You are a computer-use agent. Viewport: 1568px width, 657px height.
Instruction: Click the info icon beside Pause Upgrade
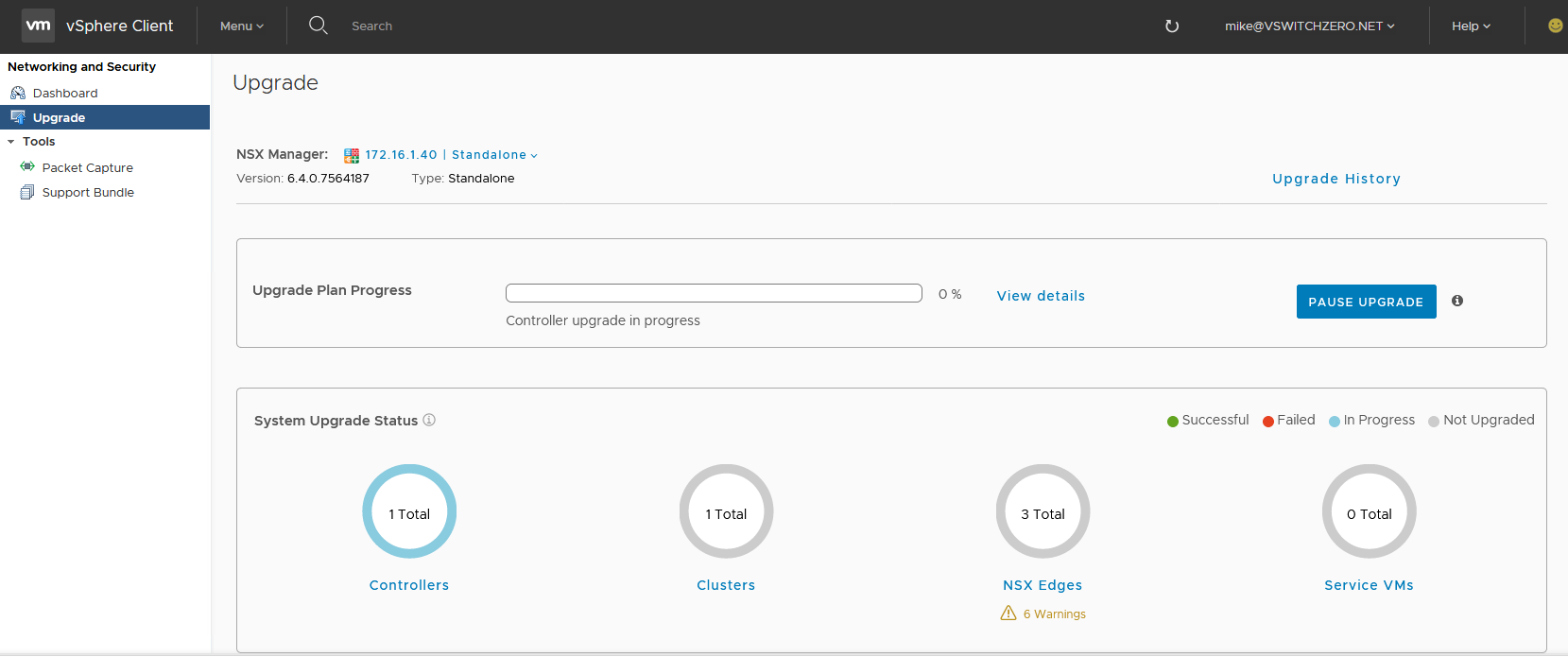[1457, 301]
